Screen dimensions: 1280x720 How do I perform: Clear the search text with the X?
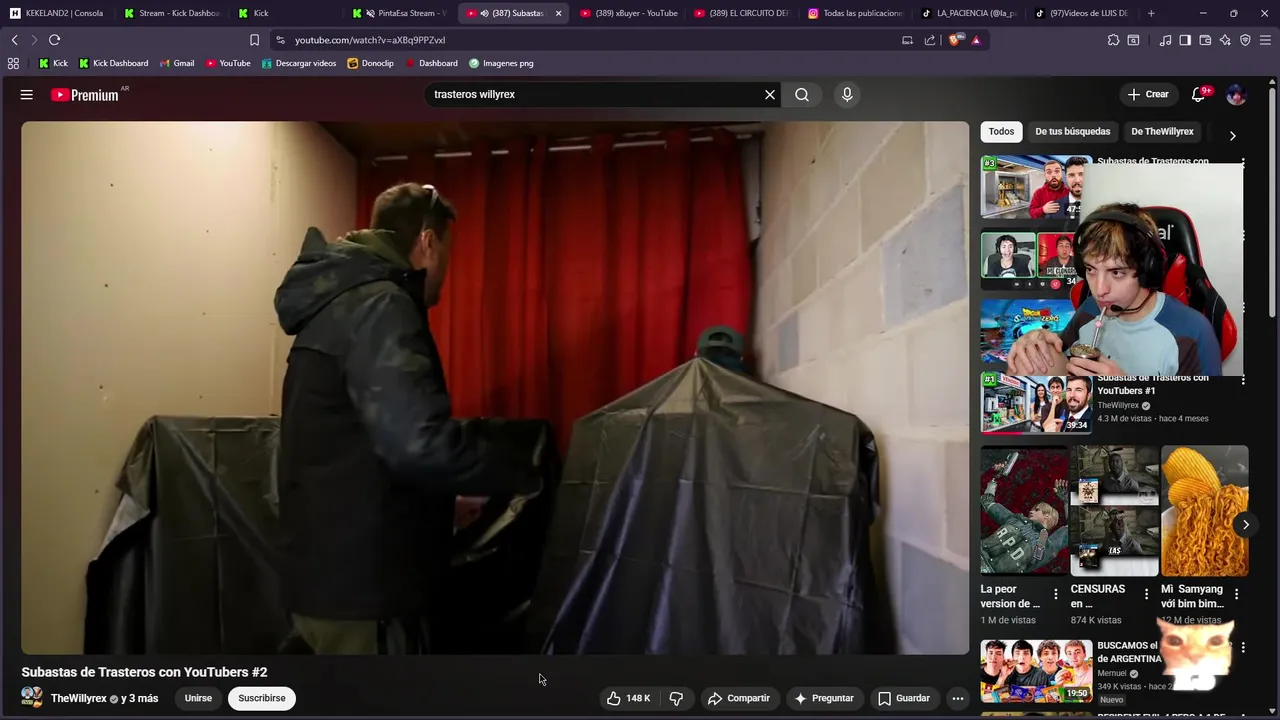[x=770, y=94]
